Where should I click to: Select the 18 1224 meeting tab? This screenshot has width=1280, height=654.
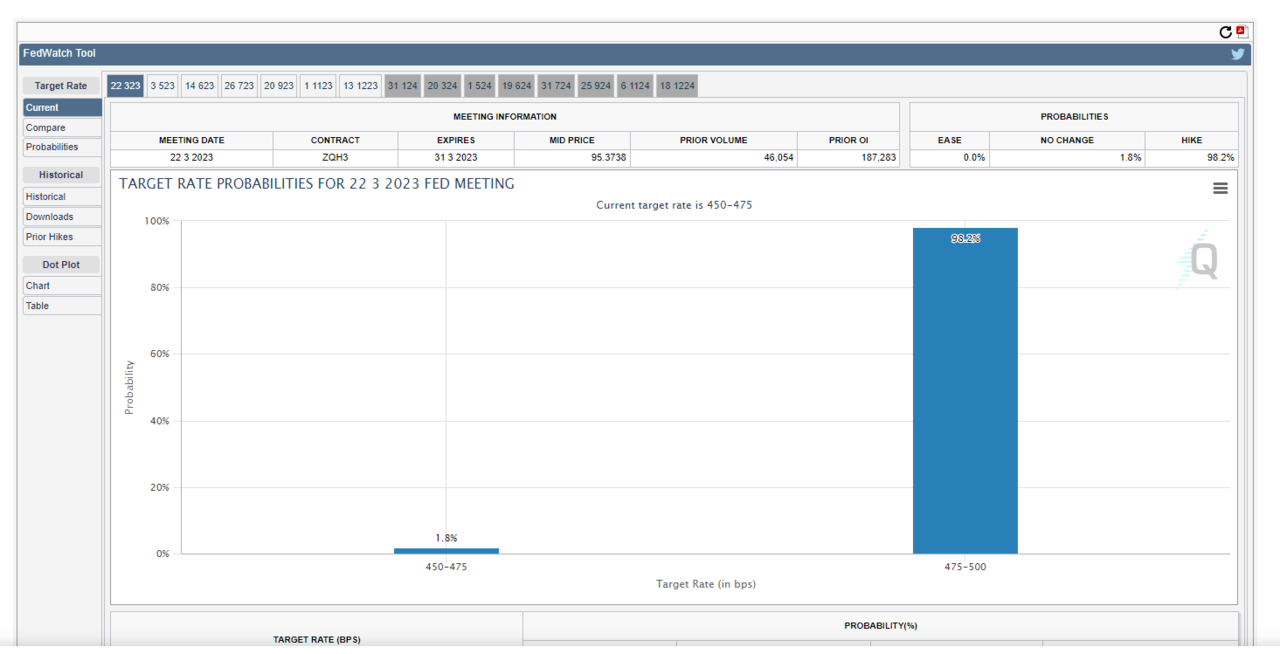[677, 86]
